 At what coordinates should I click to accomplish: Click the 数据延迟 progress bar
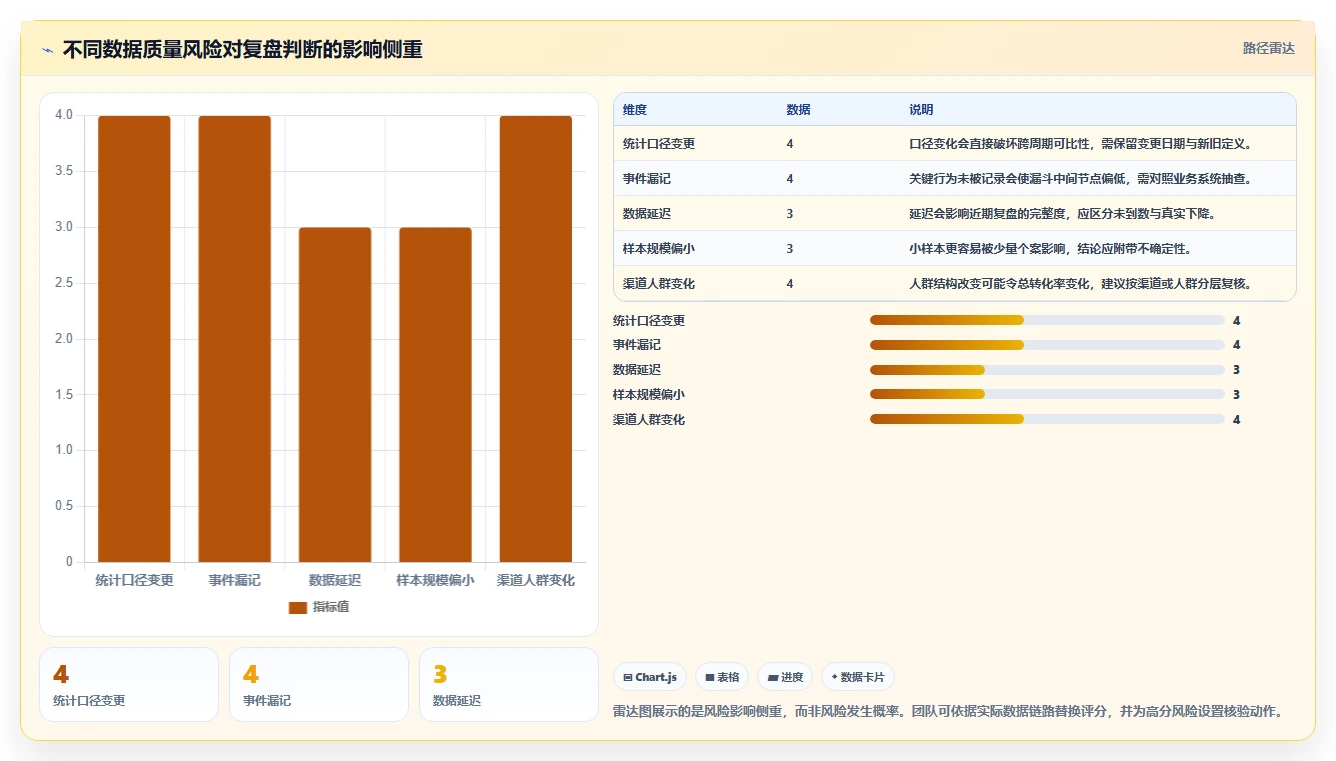pyautogui.click(x=1047, y=370)
